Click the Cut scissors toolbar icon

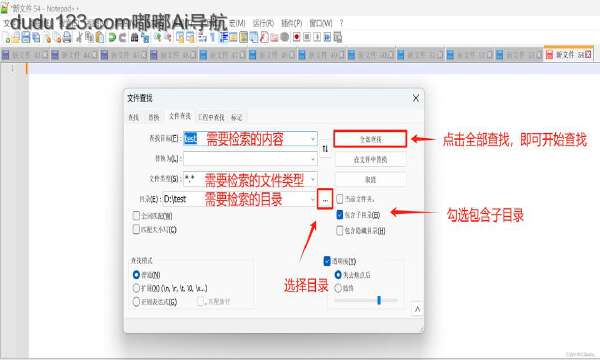(x=79, y=37)
